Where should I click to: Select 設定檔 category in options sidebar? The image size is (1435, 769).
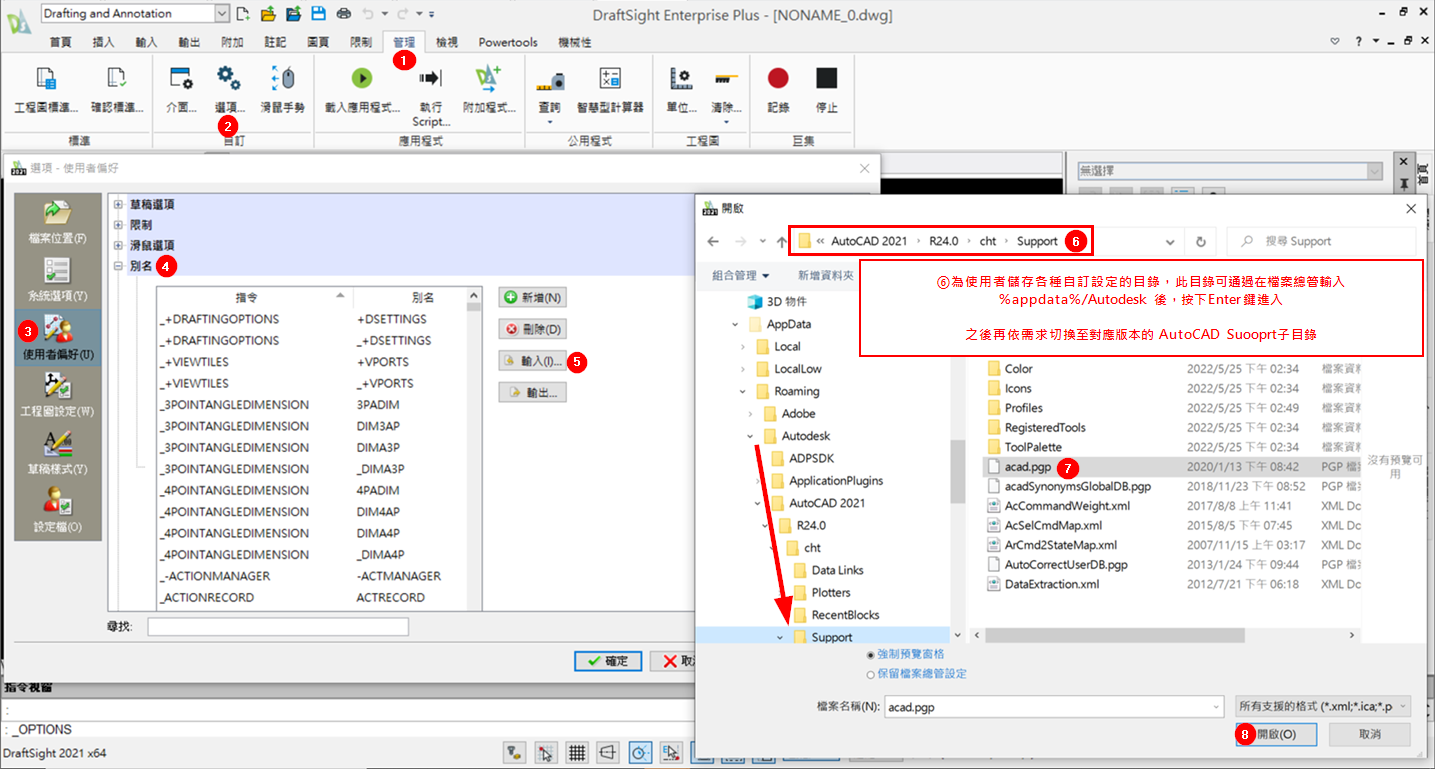click(57, 510)
